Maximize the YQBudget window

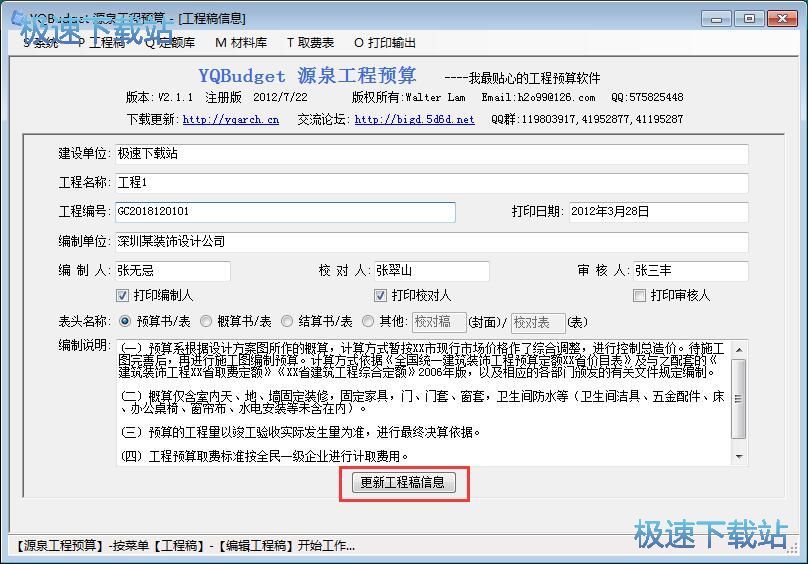pos(749,19)
